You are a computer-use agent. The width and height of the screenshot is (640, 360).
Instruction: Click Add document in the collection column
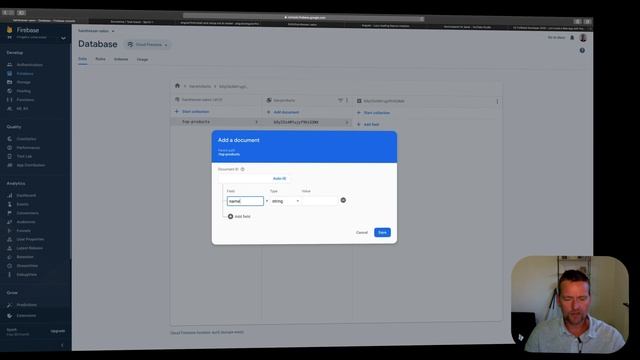(283, 112)
